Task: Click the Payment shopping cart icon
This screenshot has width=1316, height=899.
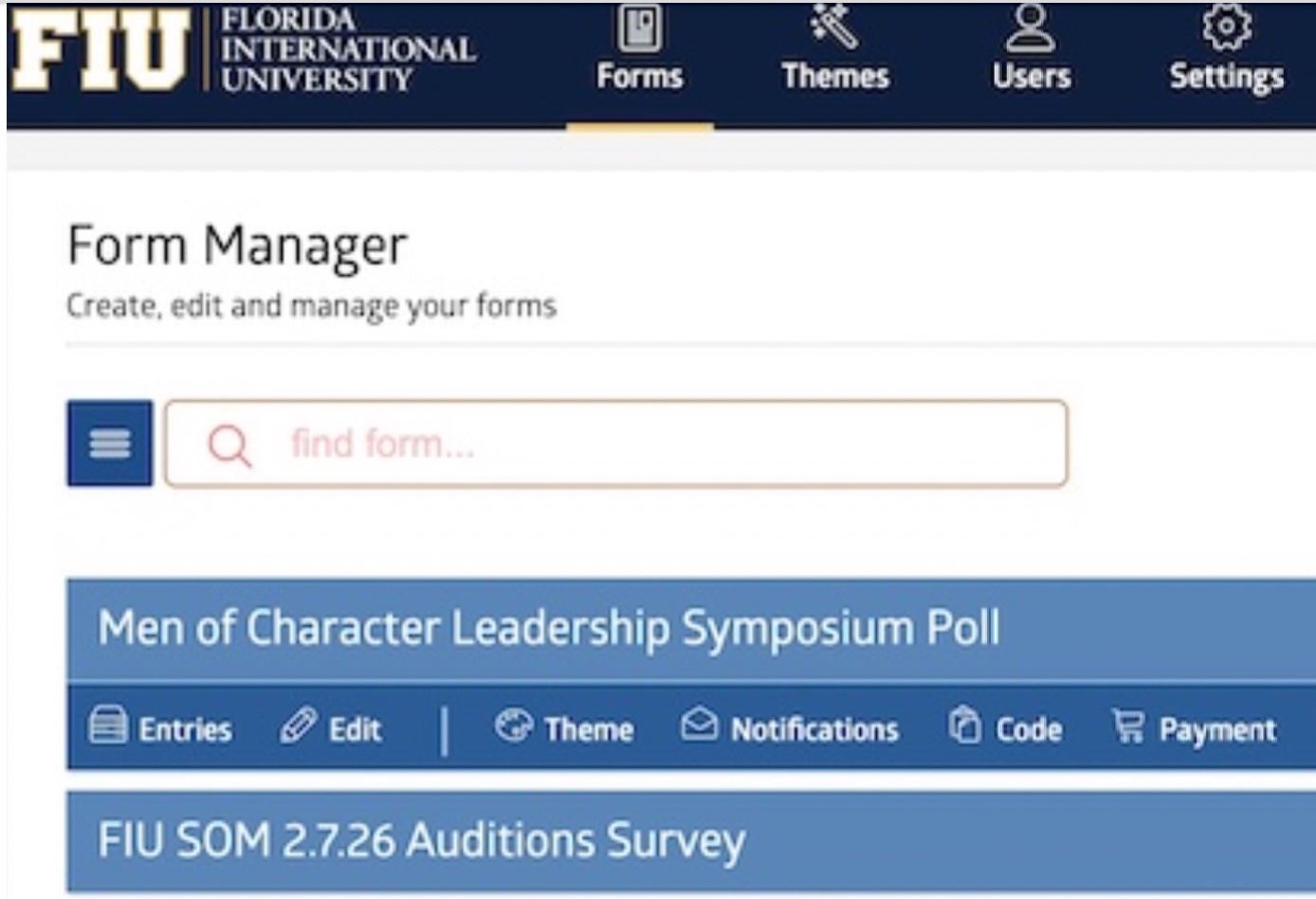Action: coord(1128,726)
